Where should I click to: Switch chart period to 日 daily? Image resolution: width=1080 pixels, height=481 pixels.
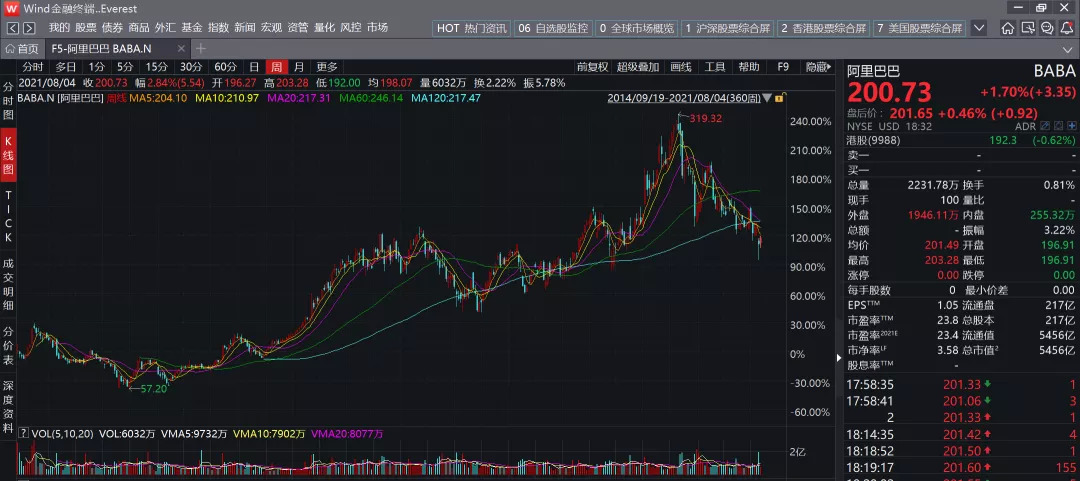pos(253,67)
